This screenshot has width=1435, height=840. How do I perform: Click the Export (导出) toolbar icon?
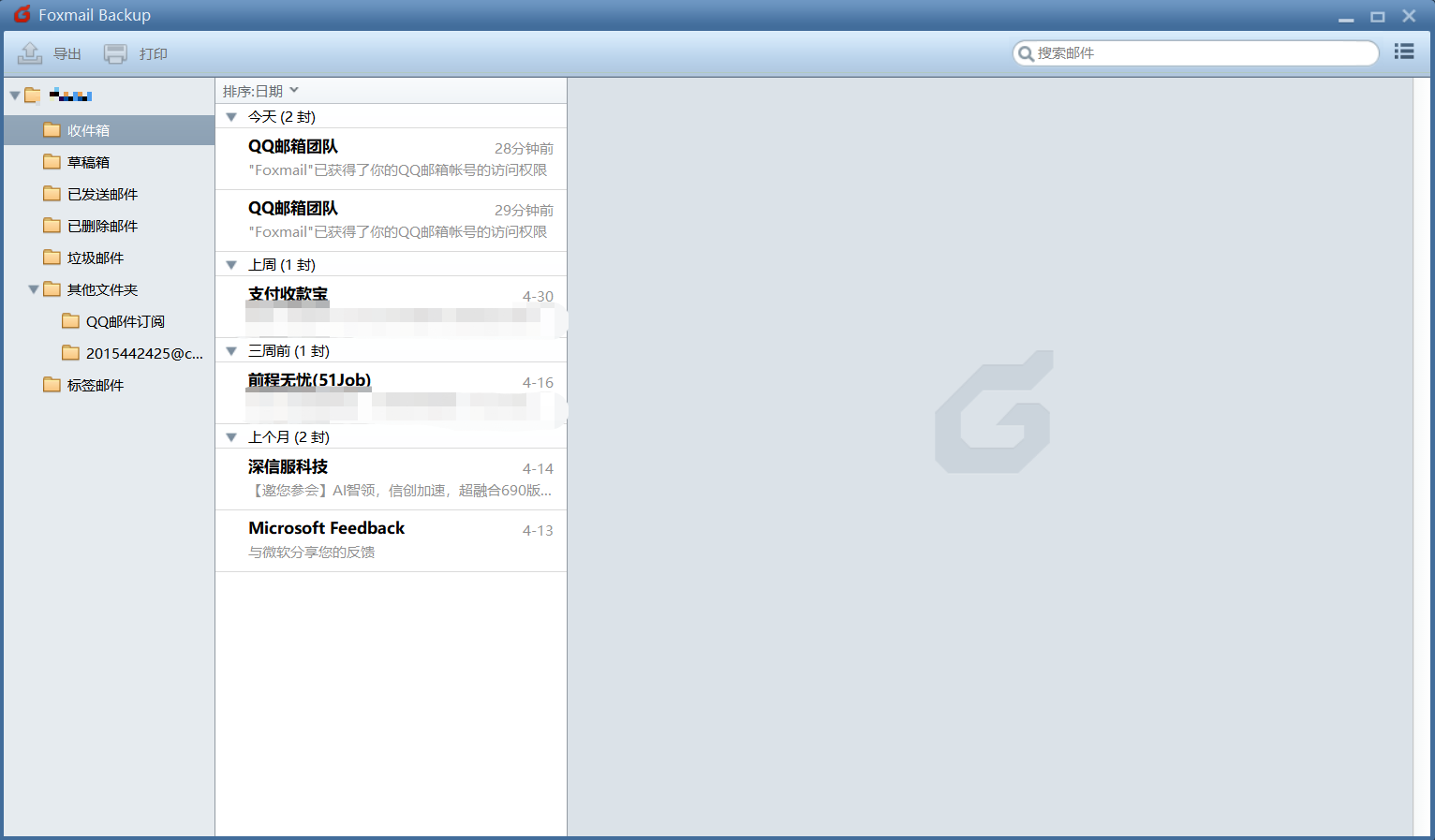click(30, 53)
